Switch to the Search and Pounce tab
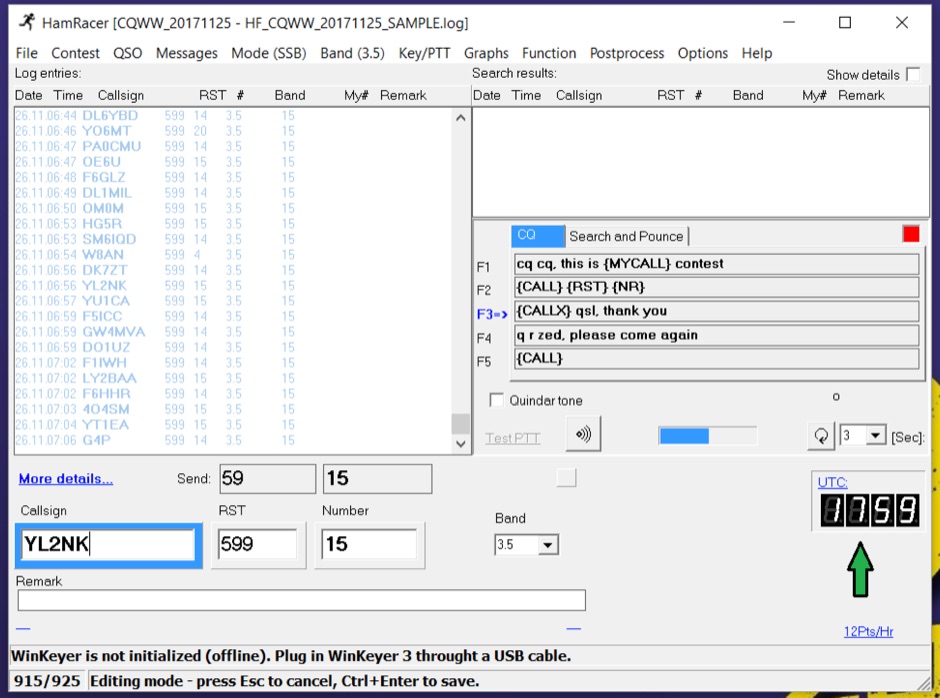 coord(626,237)
